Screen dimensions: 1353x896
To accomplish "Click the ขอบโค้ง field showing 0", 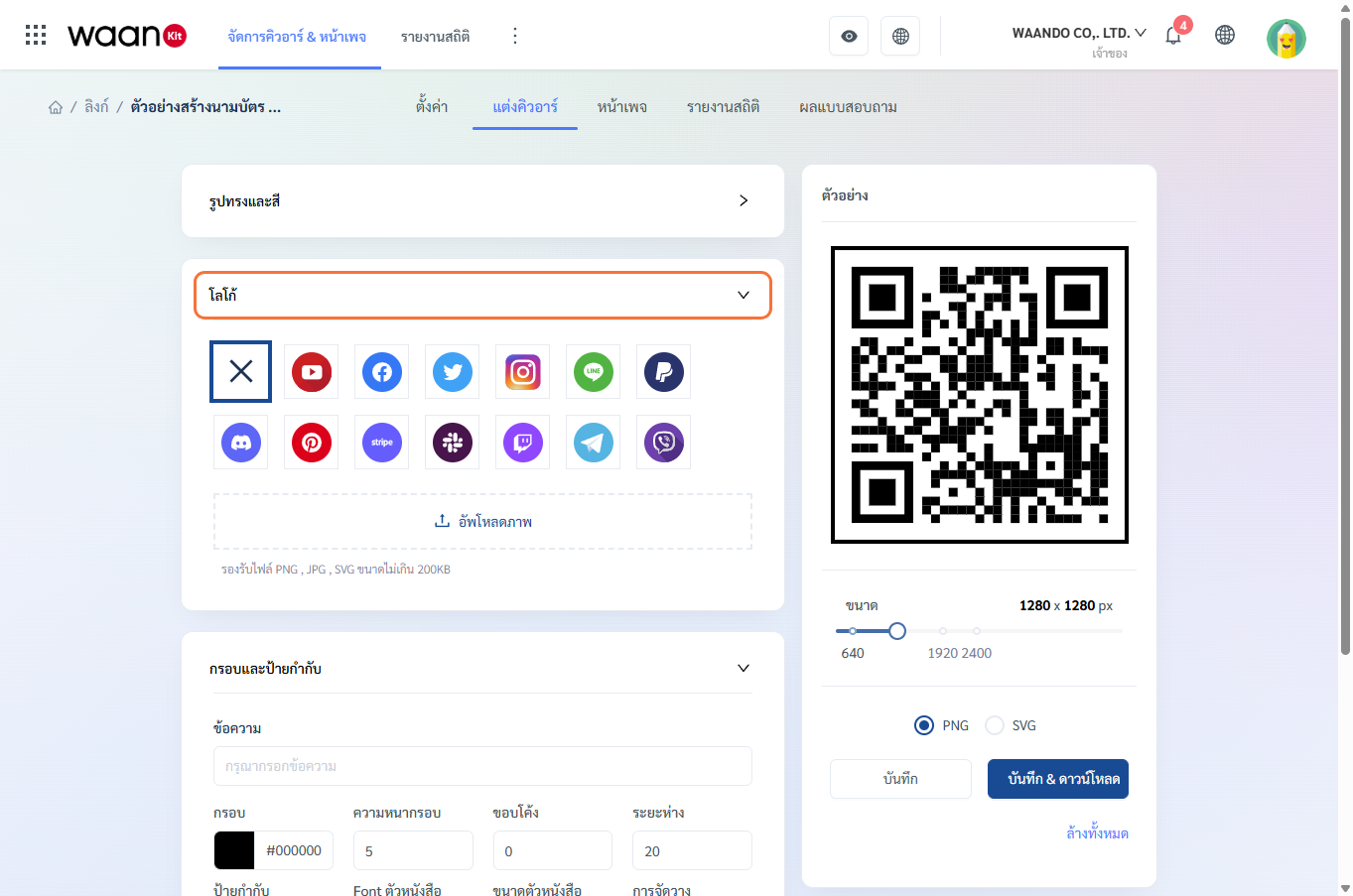I will [553, 850].
